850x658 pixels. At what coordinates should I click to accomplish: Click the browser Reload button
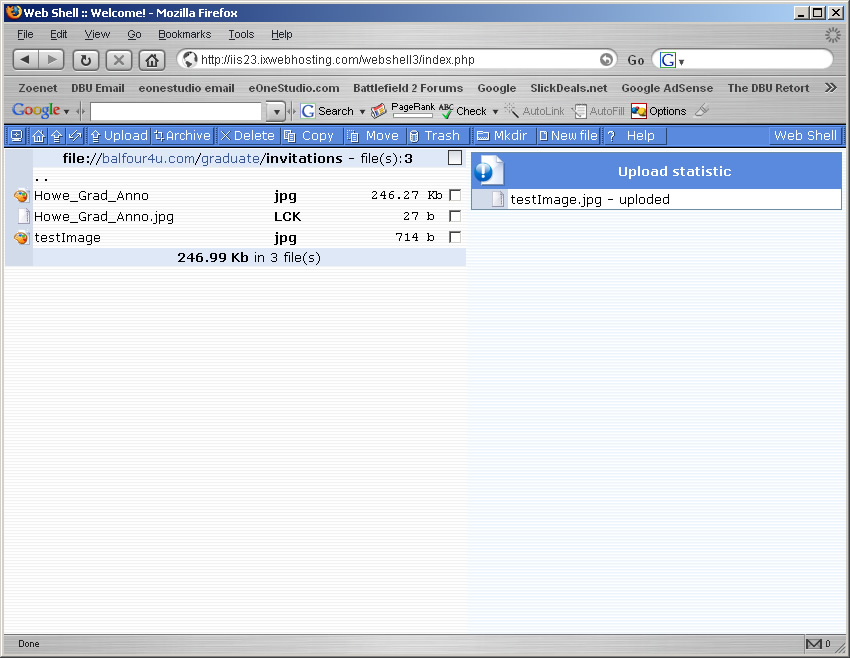click(85, 60)
